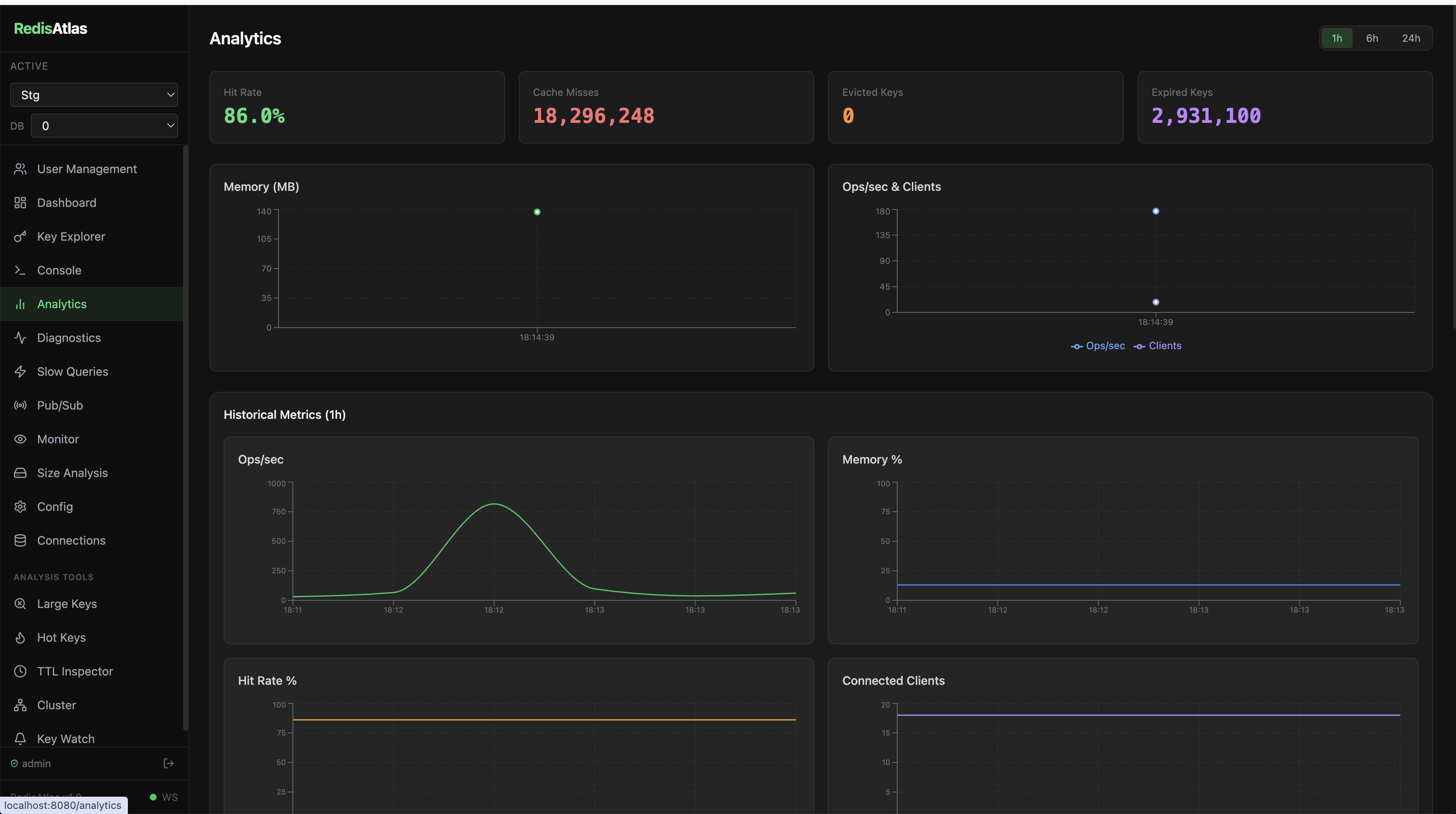Switch time range to 24h

(1410, 38)
